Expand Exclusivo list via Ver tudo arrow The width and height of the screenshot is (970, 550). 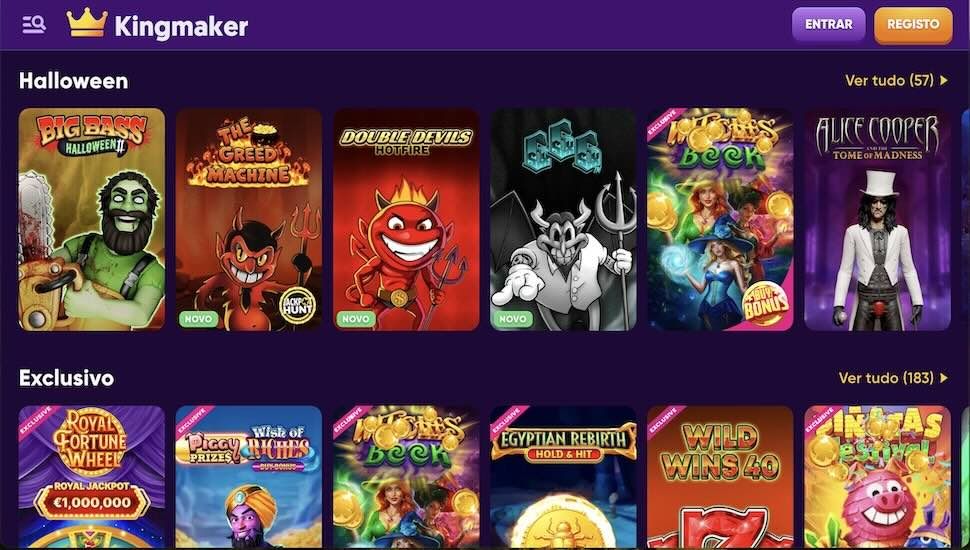(944, 378)
